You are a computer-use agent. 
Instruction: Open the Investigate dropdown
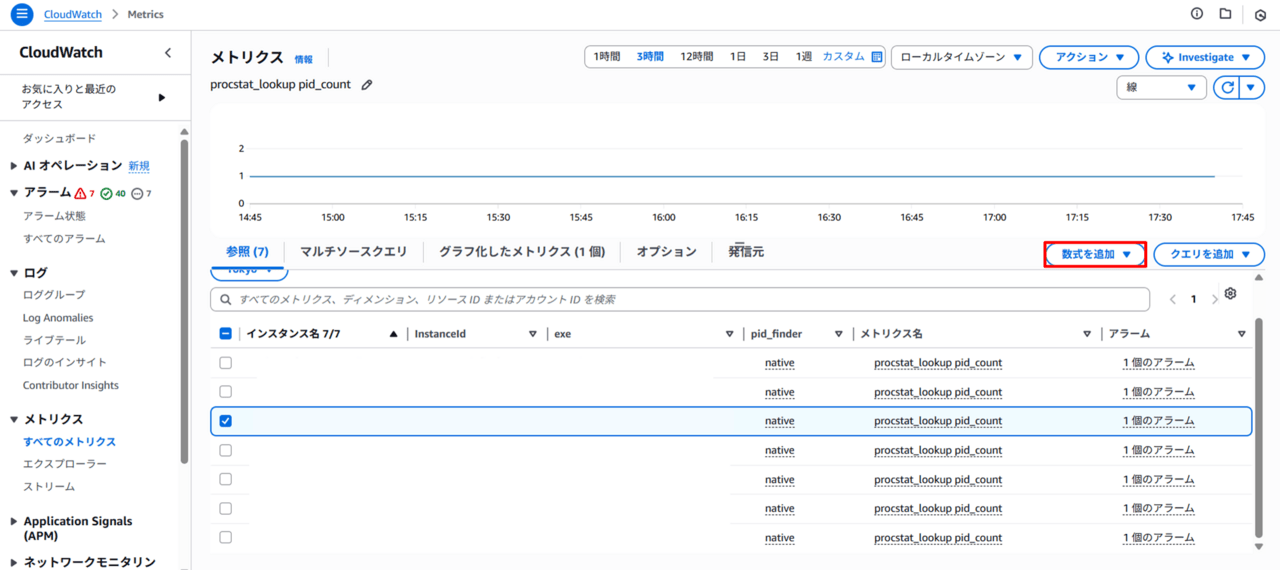pos(1205,57)
